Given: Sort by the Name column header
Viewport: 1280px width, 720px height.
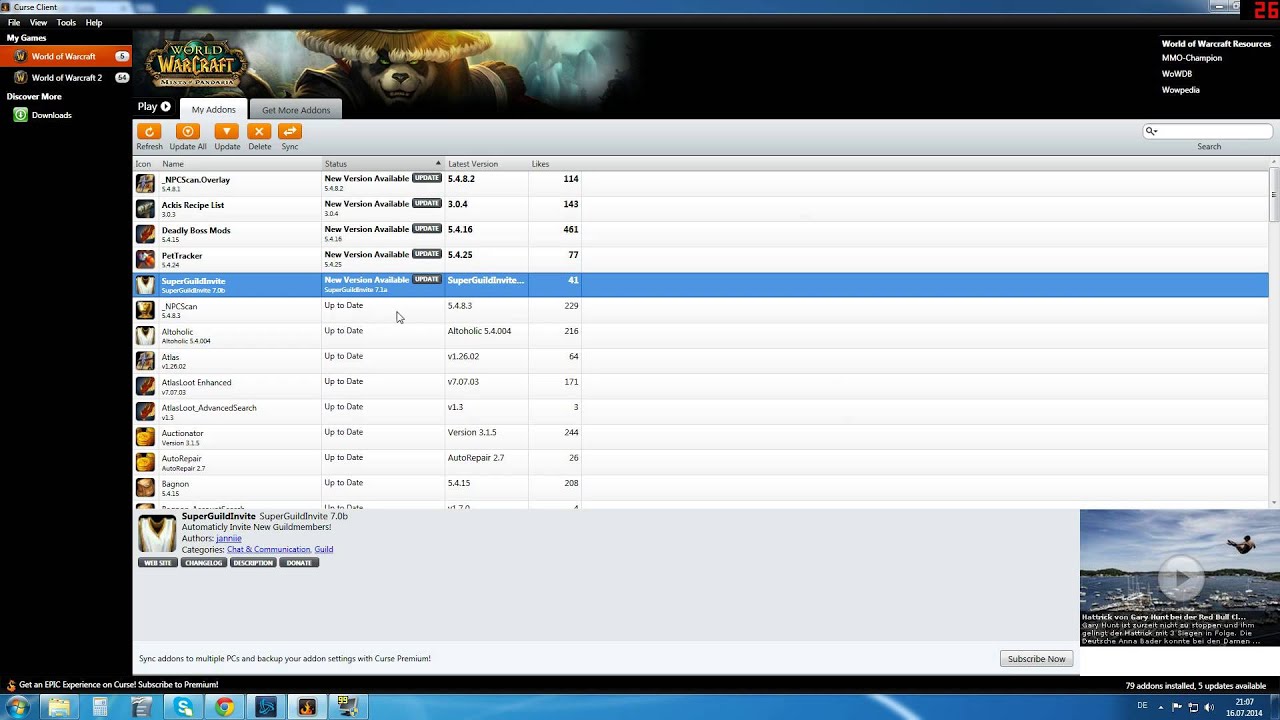Looking at the screenshot, I should click(x=240, y=164).
